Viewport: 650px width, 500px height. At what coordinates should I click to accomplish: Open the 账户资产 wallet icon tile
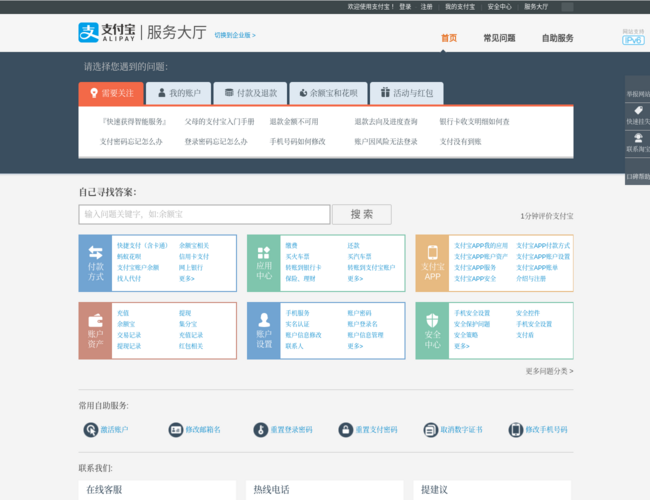[95, 331]
